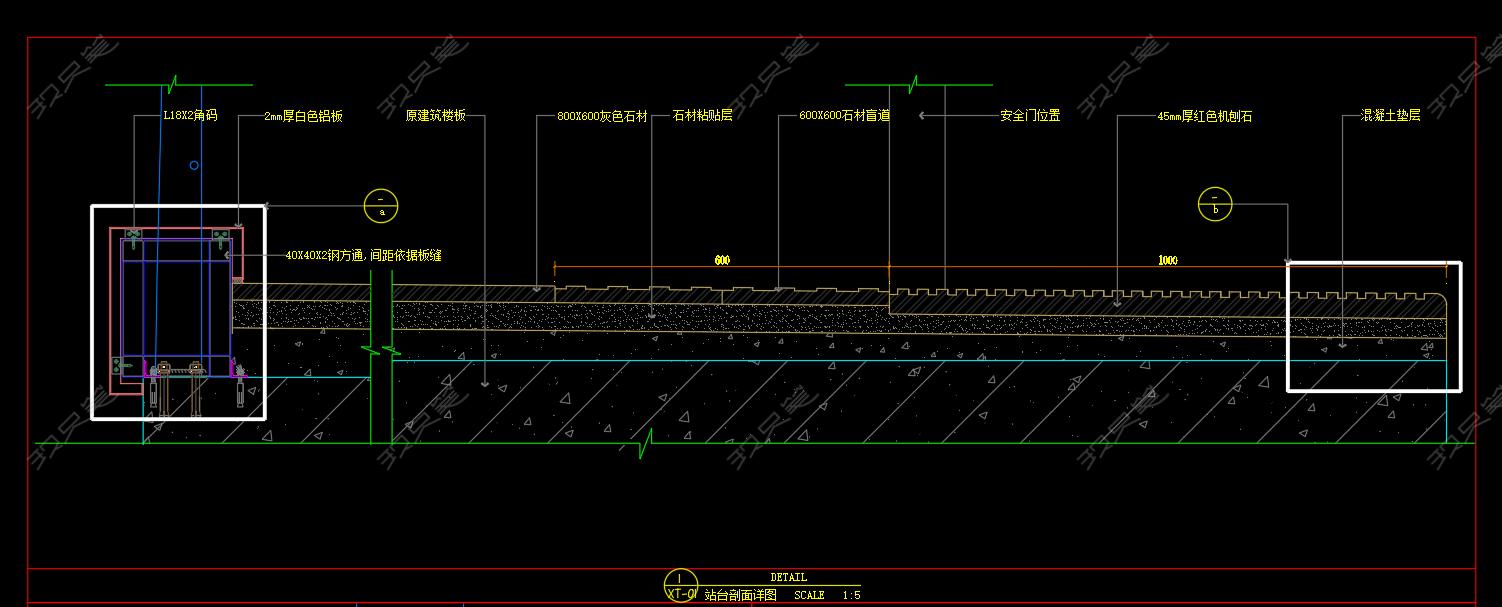This screenshot has height=607, width=1502.
Task: Select the 600 dimension text
Action: click(x=722, y=261)
